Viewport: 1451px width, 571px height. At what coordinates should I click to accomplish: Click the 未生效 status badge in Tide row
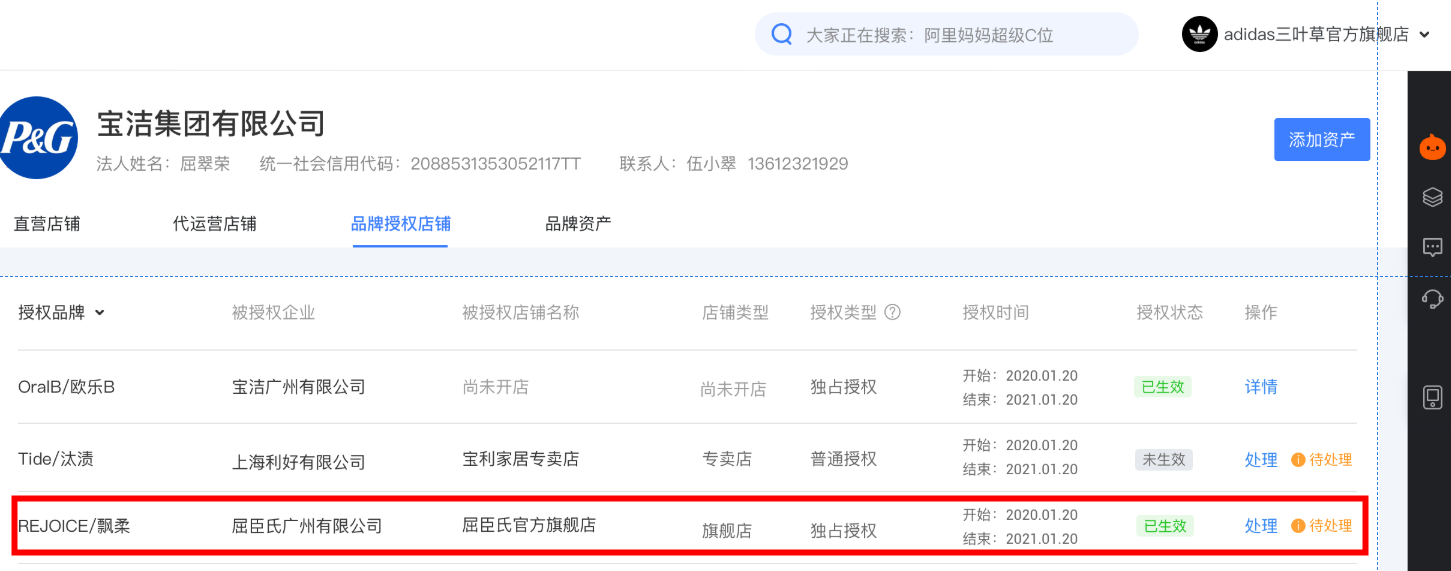coord(1163,460)
